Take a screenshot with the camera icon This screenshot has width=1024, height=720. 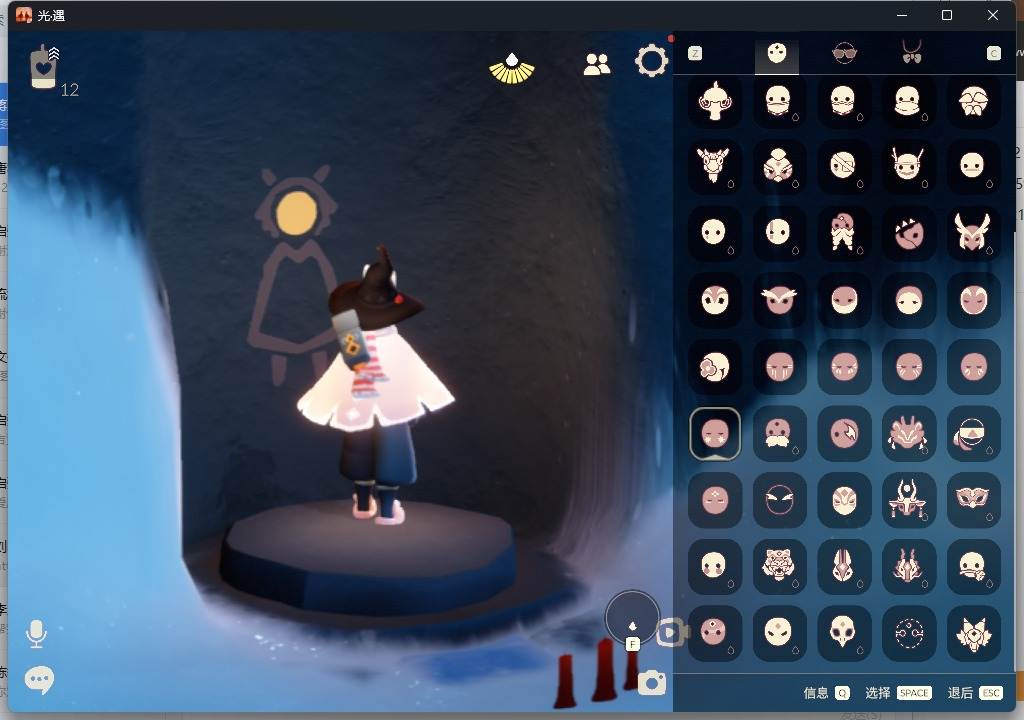652,683
